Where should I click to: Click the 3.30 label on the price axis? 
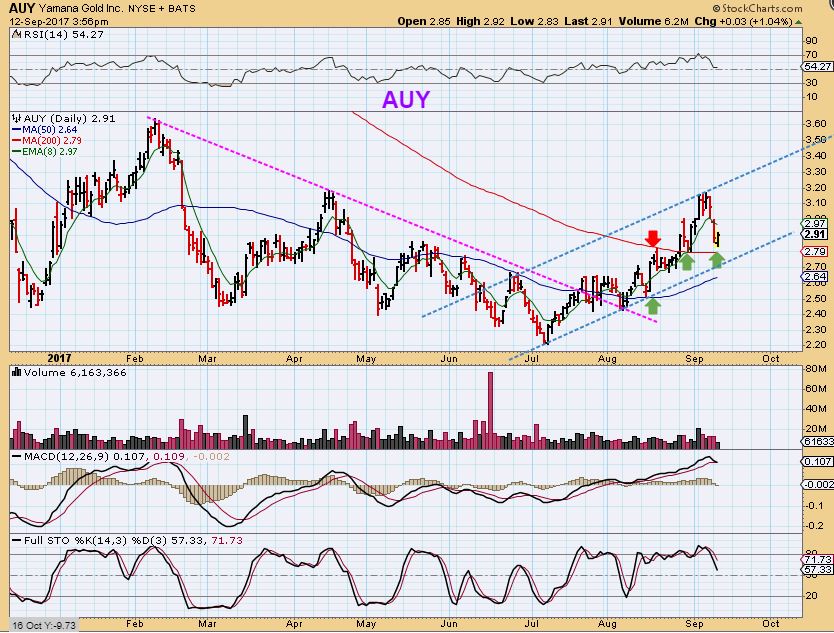[x=816, y=171]
